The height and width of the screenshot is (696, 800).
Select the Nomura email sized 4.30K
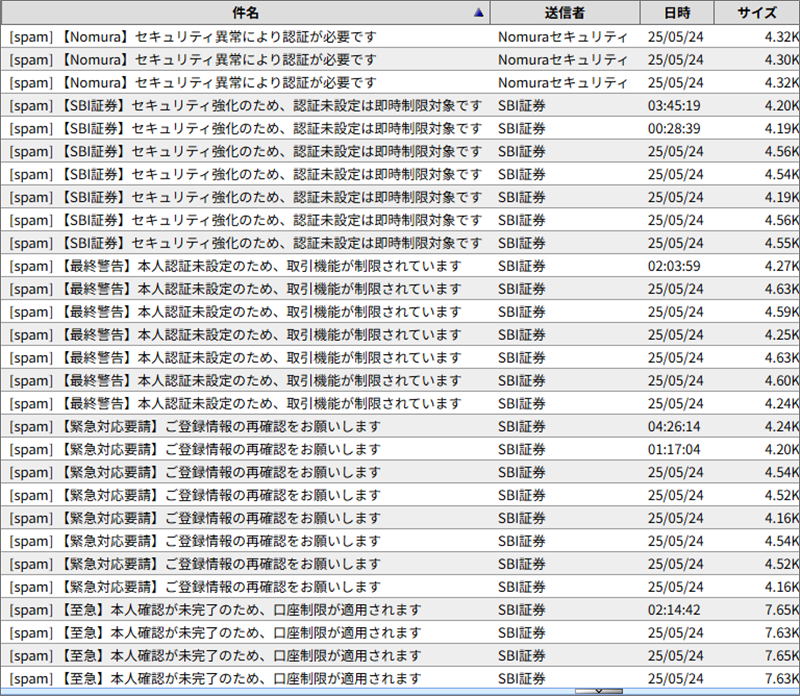[x=400, y=60]
